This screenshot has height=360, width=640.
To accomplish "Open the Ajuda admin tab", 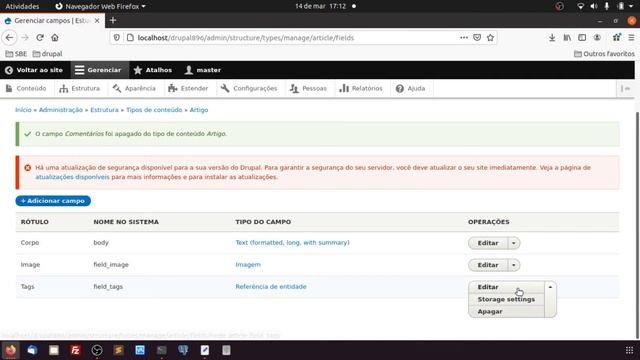I will pos(411,89).
